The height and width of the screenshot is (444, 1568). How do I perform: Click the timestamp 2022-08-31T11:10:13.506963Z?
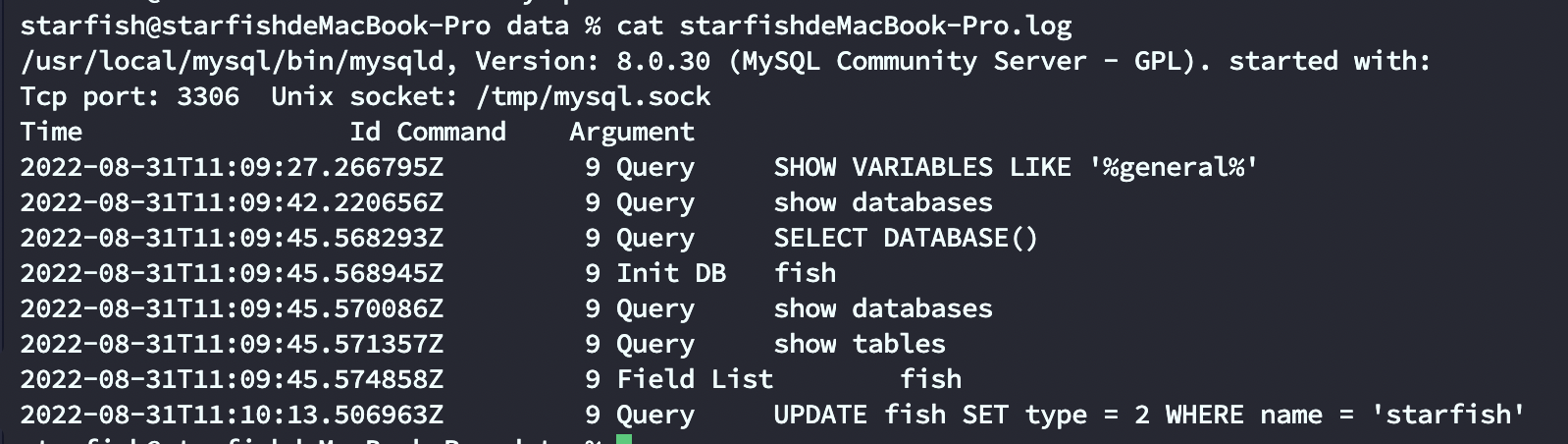click(x=232, y=415)
